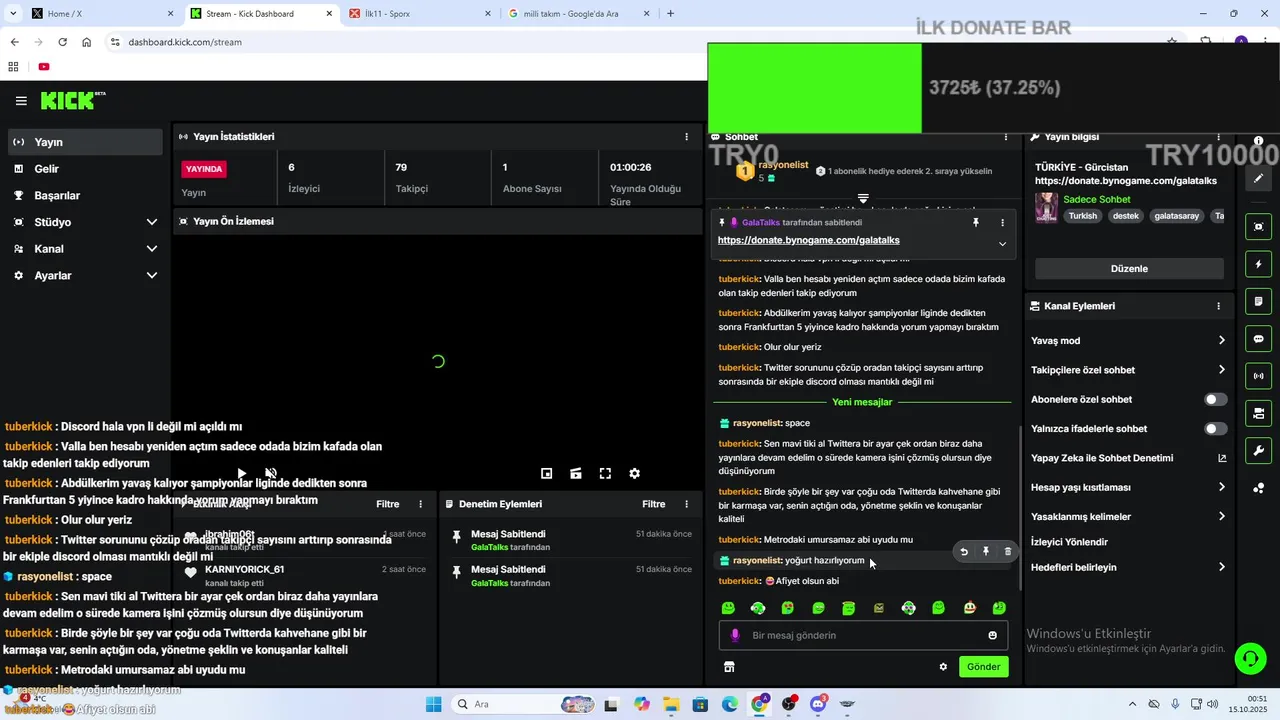Click the lightning bolt quick action icon
The width and height of the screenshot is (1280, 720).
[1259, 265]
